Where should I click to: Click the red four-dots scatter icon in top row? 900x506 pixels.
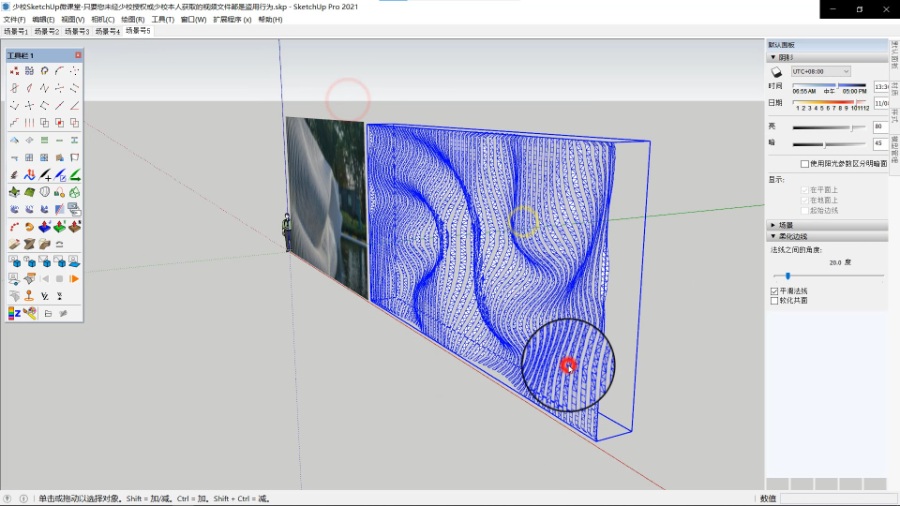tap(14, 71)
